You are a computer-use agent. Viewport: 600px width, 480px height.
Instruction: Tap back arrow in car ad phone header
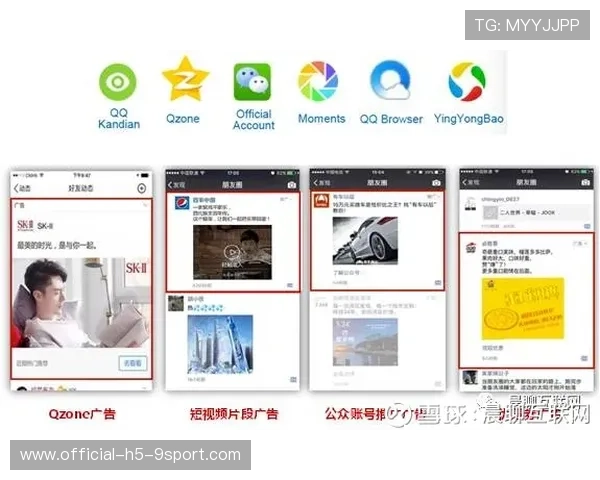coord(316,183)
